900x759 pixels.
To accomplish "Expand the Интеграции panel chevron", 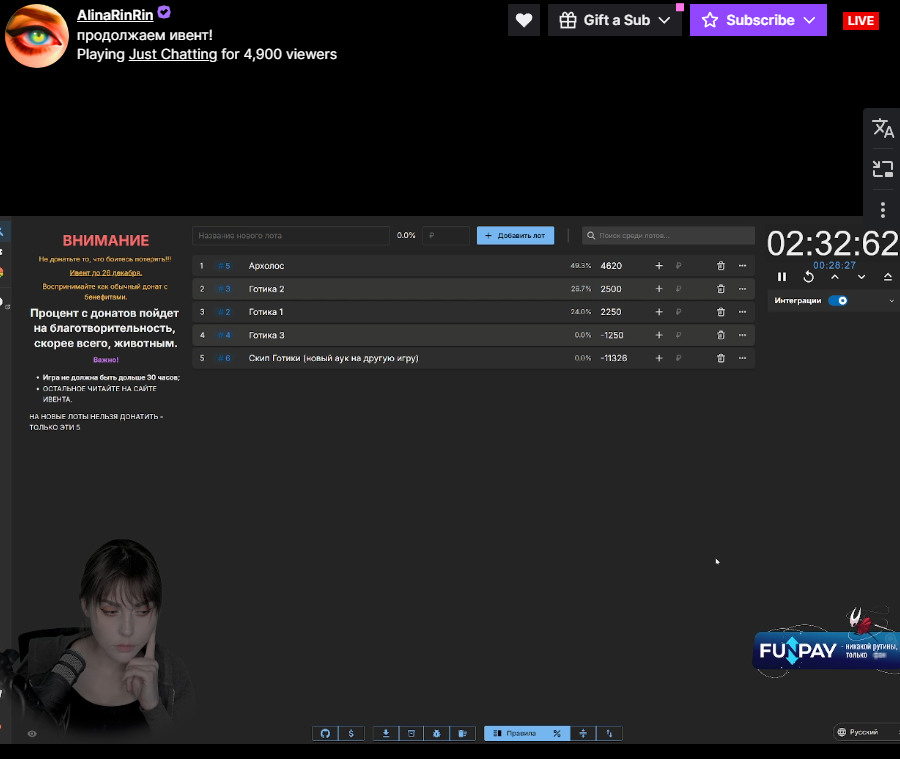I will coord(891,301).
